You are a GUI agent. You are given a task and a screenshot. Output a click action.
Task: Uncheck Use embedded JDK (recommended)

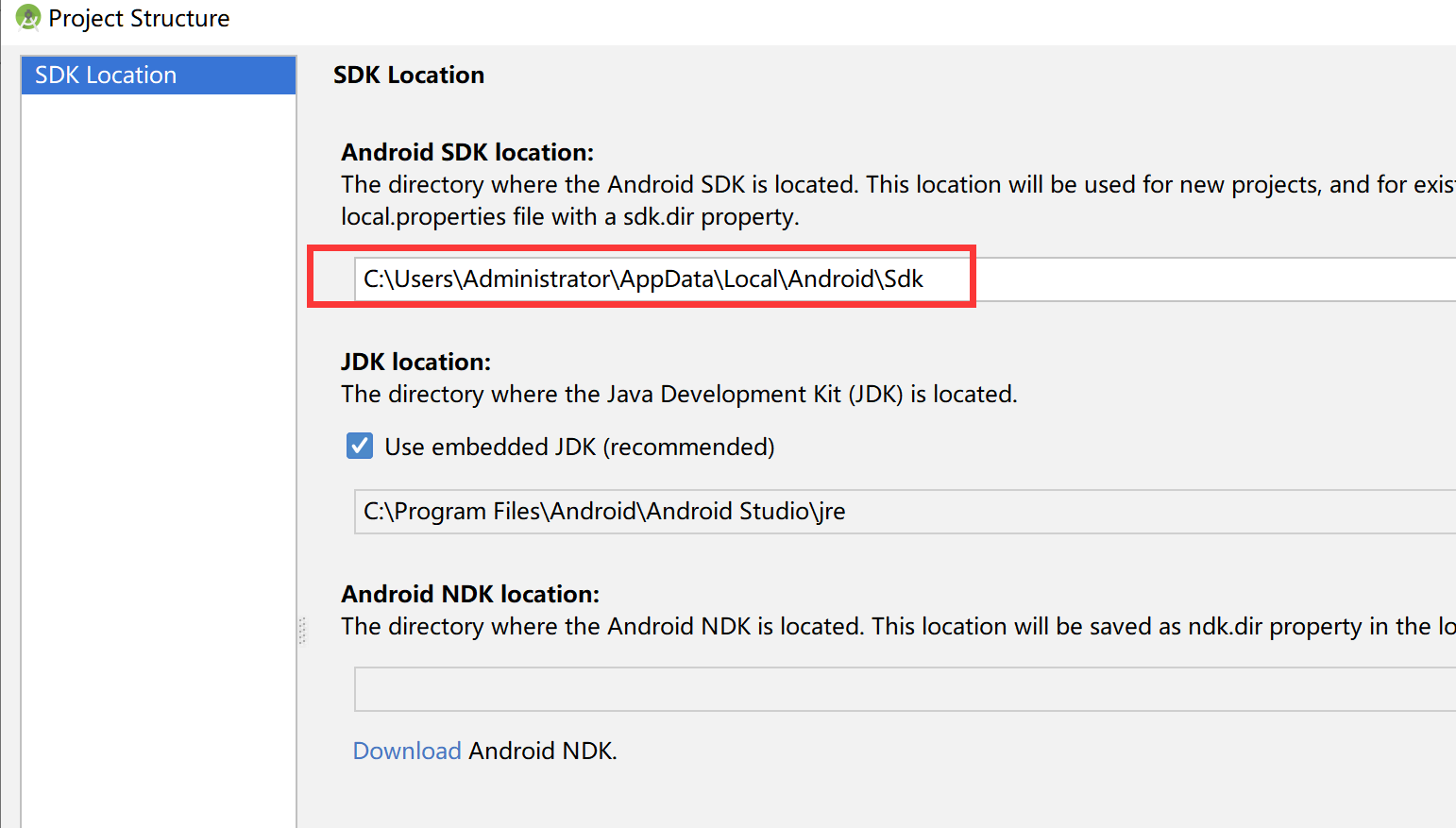360,446
